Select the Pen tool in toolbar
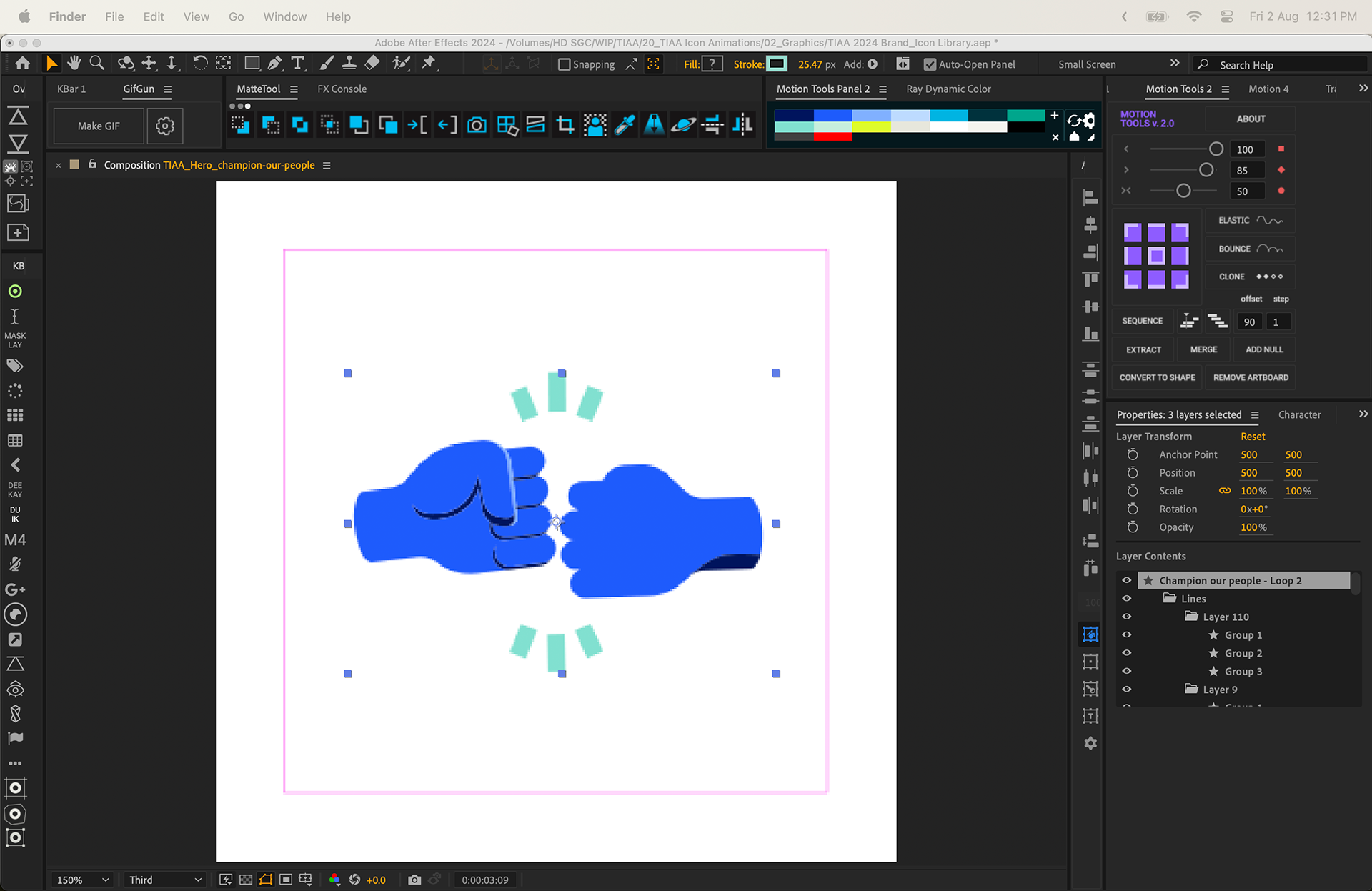Screen dimensions: 1372x891 pos(274,64)
